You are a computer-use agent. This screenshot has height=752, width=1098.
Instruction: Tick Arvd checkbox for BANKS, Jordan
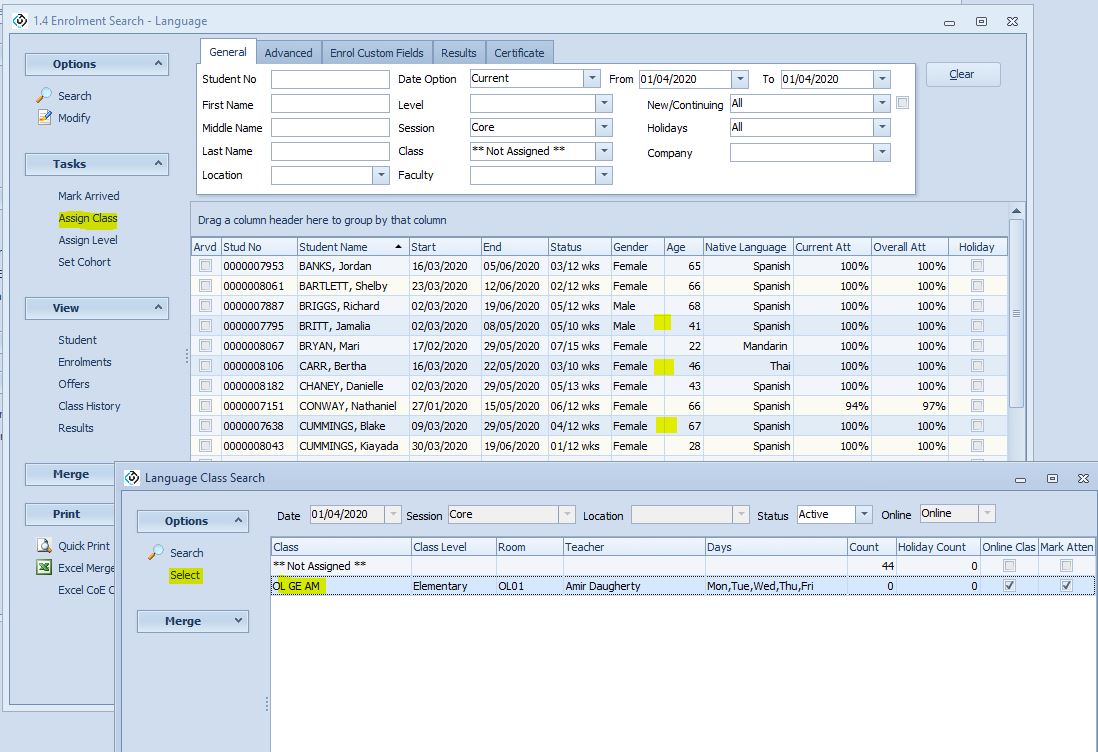coord(205,266)
